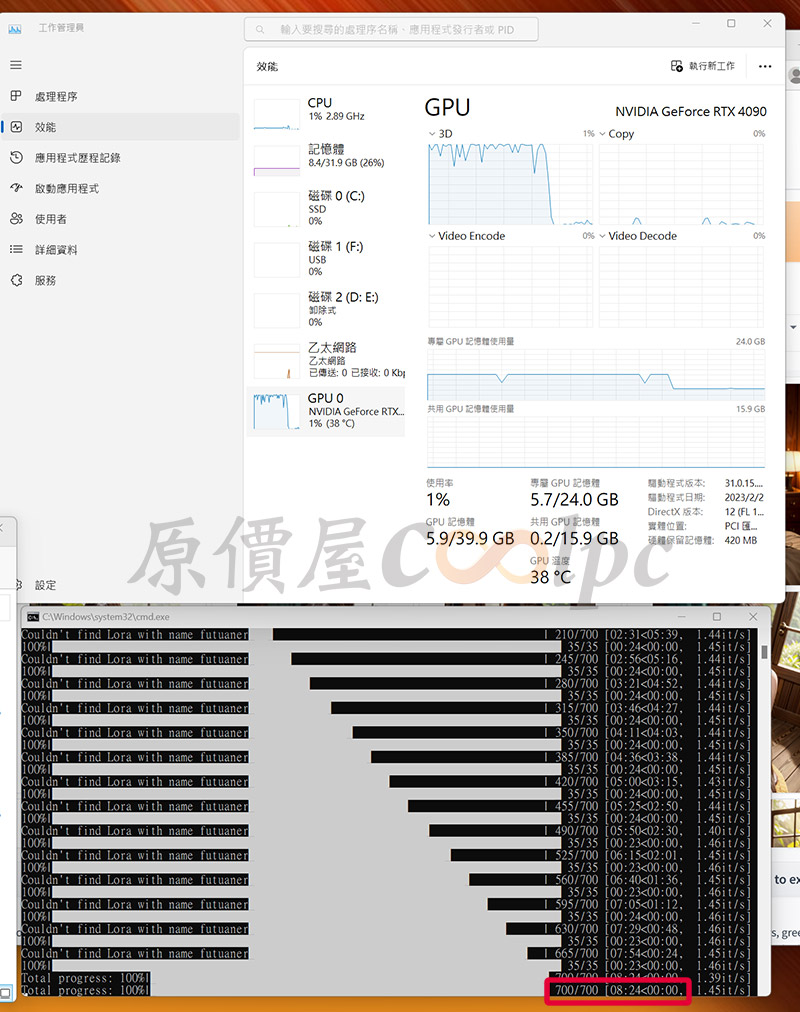This screenshot has height=1012, width=800.
Task: Select the GPU 0 NVIDIA item
Action: coord(326,410)
